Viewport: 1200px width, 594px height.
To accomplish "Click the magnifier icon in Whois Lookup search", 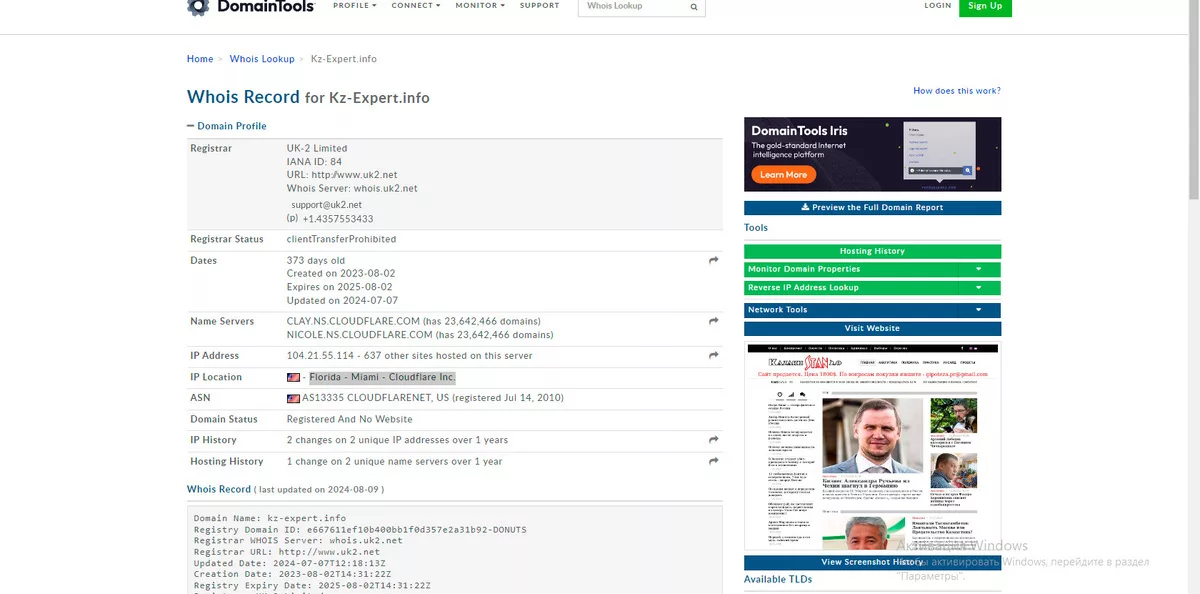I will 694,7.
